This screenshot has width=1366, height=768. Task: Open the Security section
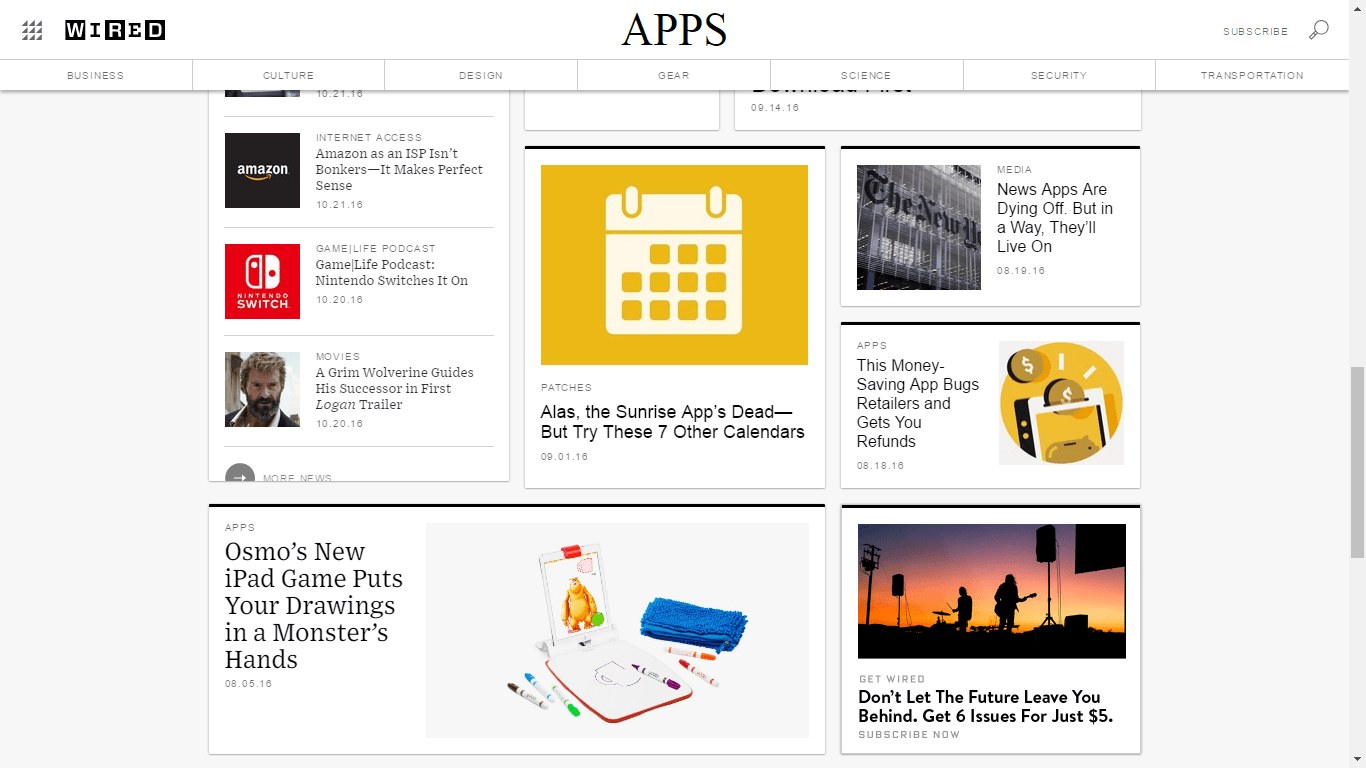1059,75
